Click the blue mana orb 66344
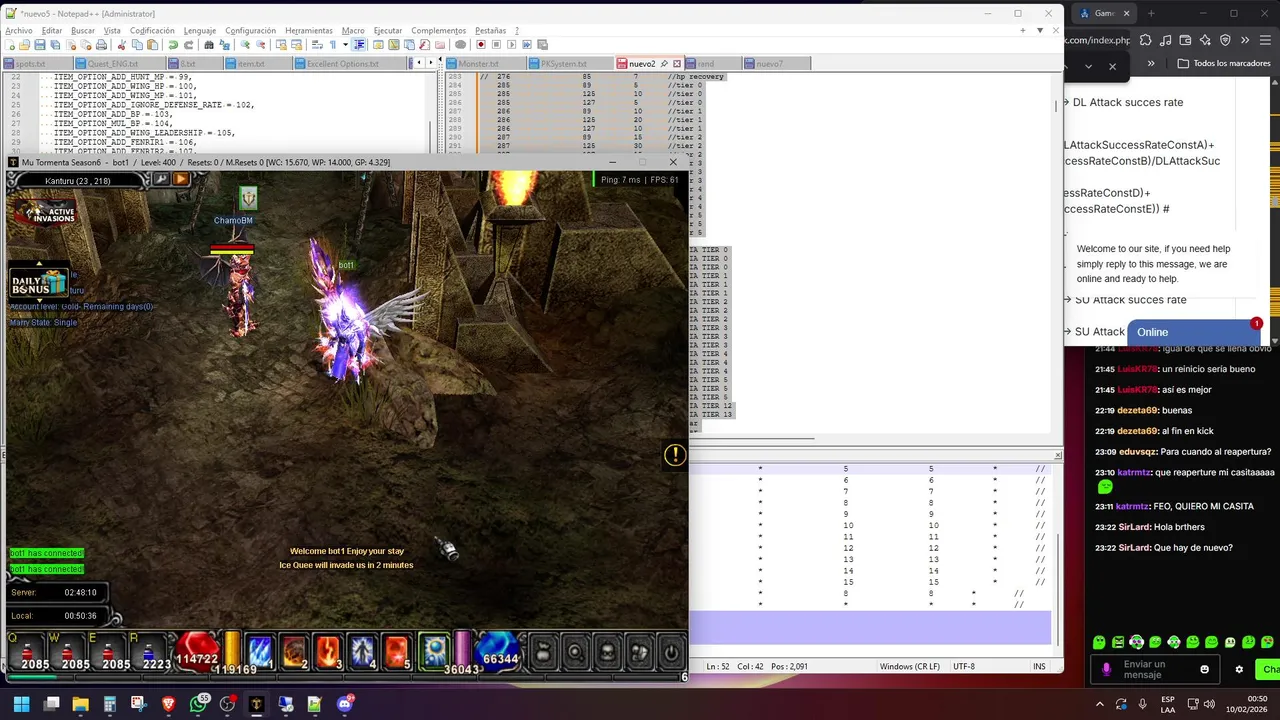The image size is (1280, 720). pyautogui.click(x=498, y=652)
